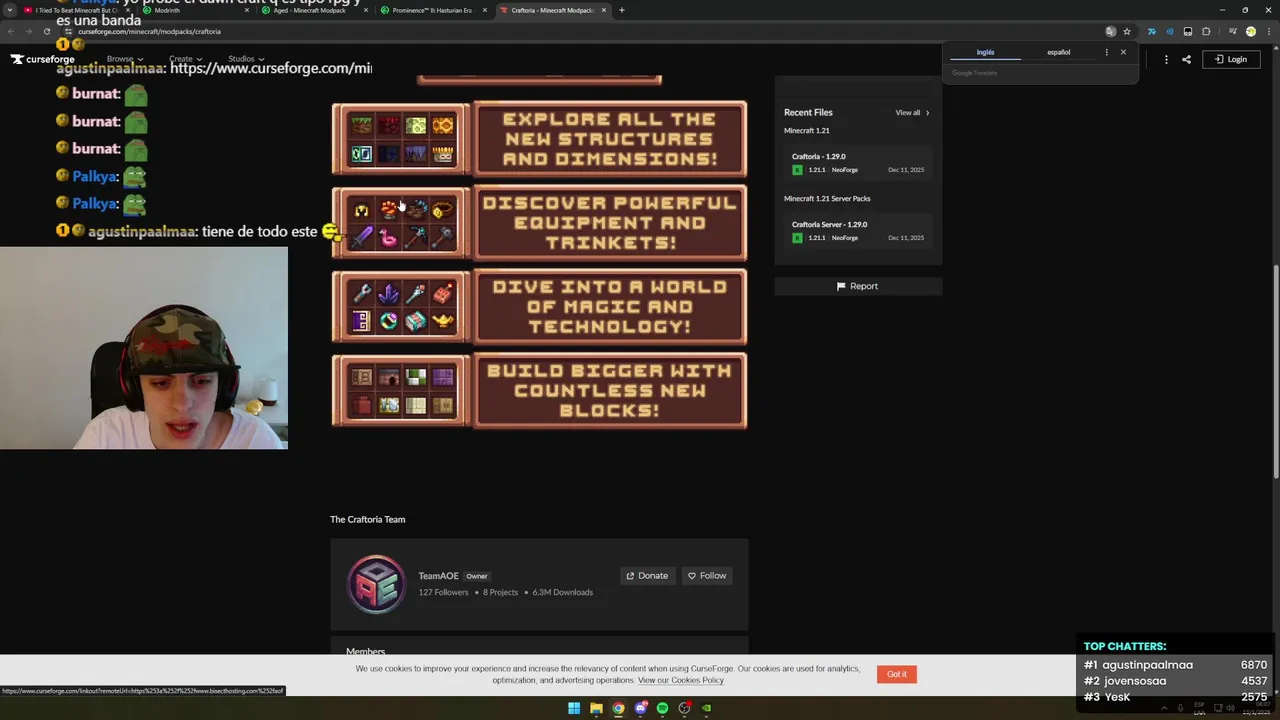Click the 'Minecraft 1.21 Server Packs' label
Screen dimensions: 1280x720
827,199
